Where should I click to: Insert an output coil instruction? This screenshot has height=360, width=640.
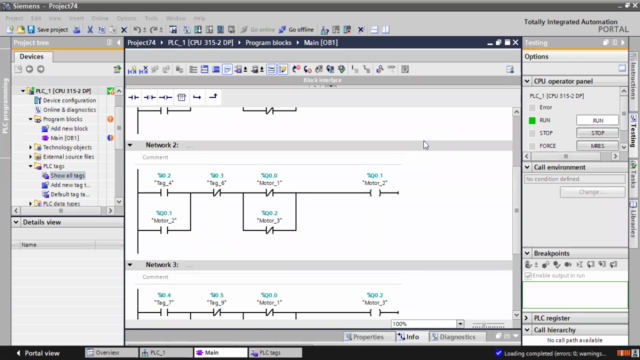(165, 97)
